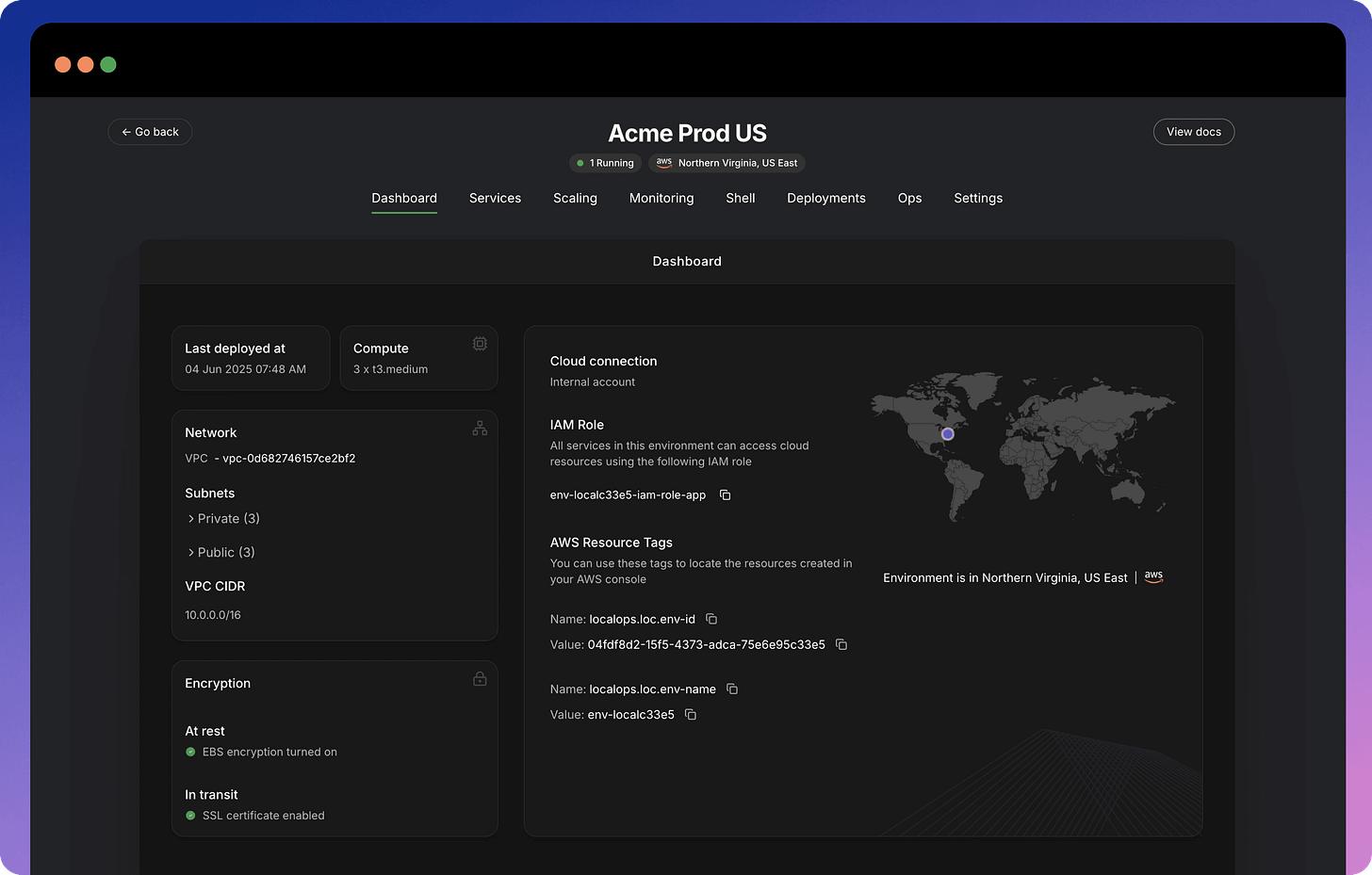Click the AWS Resource Tags heading
Image resolution: width=1372 pixels, height=875 pixels.
(x=612, y=543)
